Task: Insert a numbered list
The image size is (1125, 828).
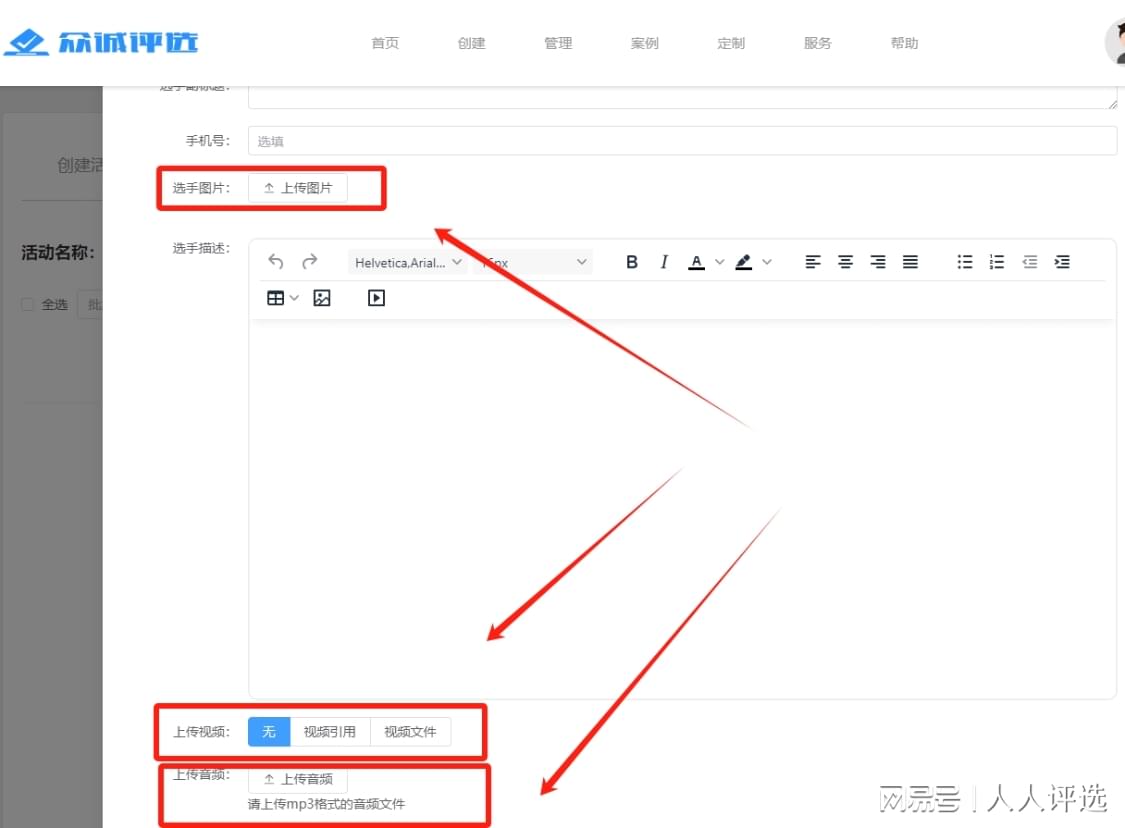Action: click(x=997, y=262)
